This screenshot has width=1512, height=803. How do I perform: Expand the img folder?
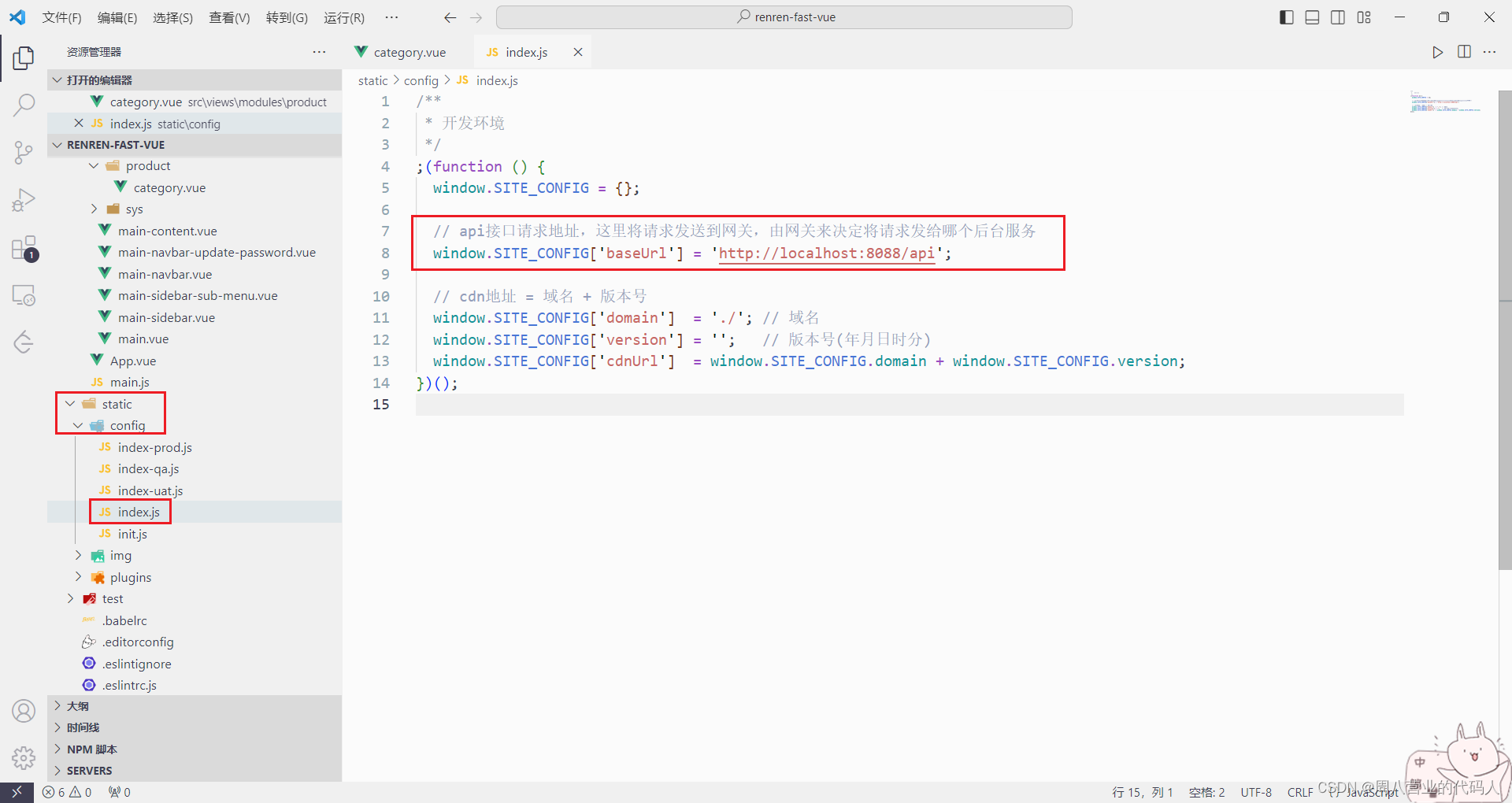[78, 556]
